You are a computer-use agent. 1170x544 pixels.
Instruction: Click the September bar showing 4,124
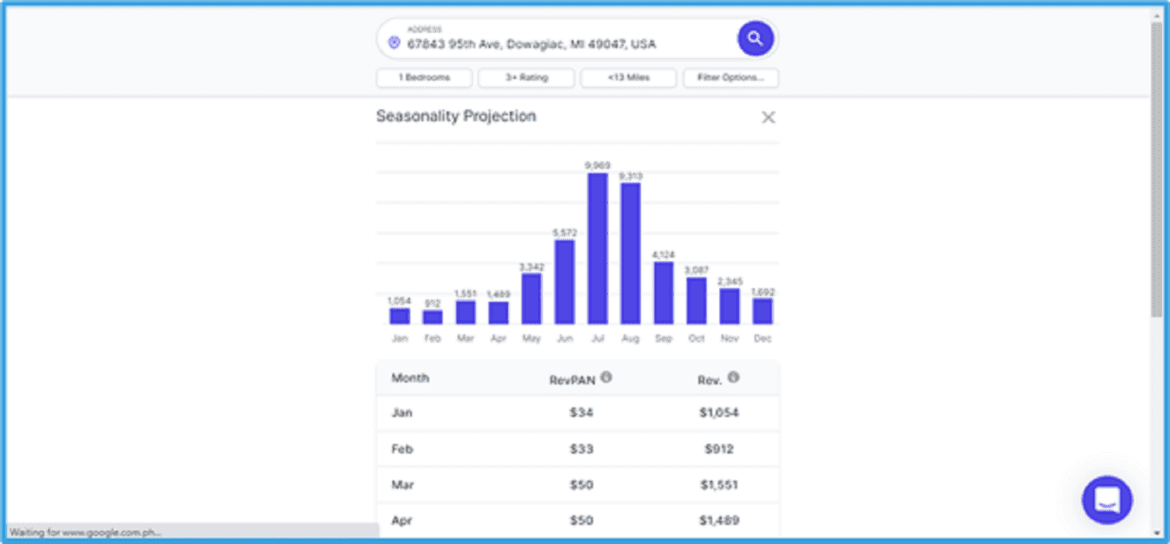pyautogui.click(x=663, y=292)
